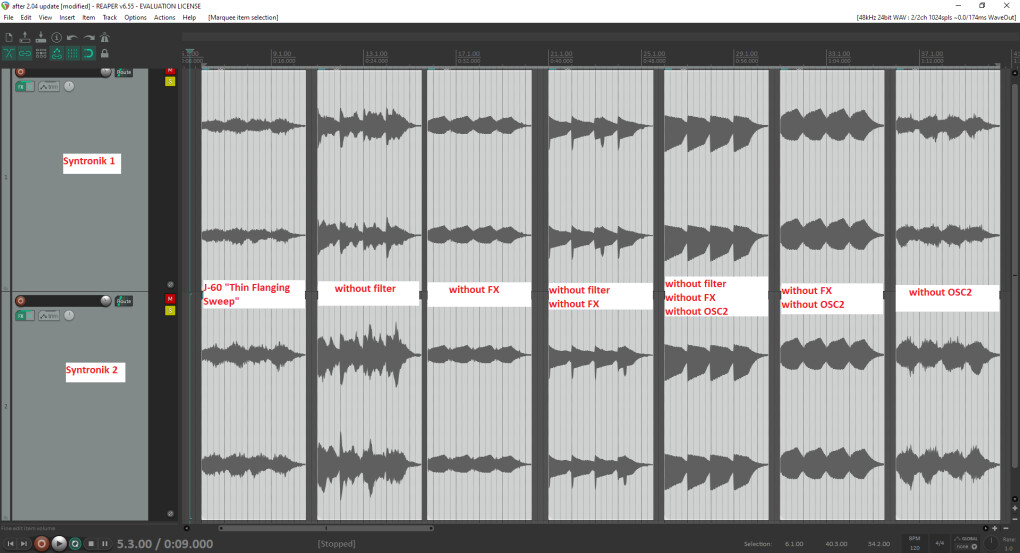Select Syntronik 2 'Thin Flanging Sweep' audio item
Image resolution: width=1020 pixels, height=553 pixels.
pyautogui.click(x=253, y=407)
